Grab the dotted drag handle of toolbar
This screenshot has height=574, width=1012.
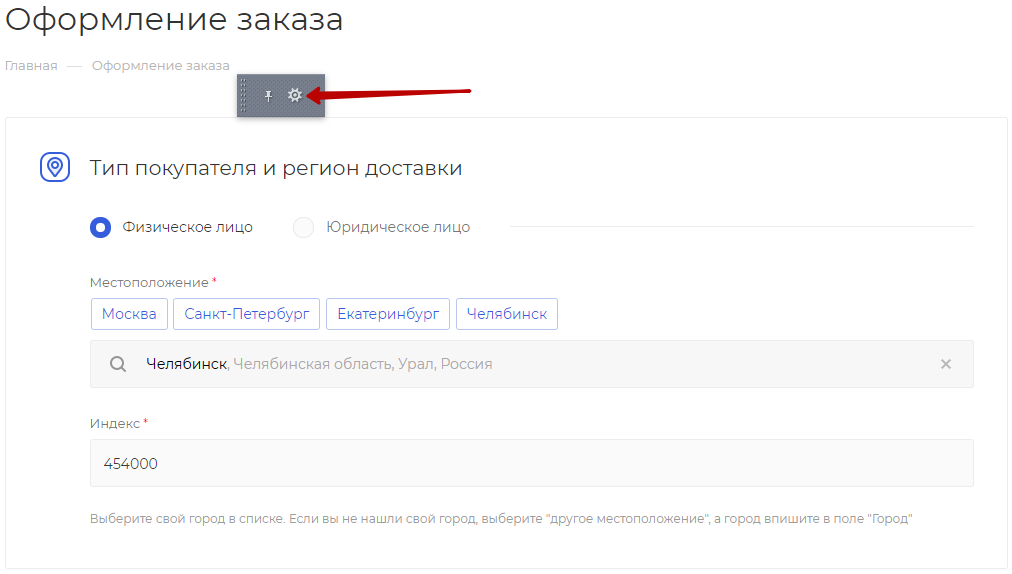pos(243,96)
